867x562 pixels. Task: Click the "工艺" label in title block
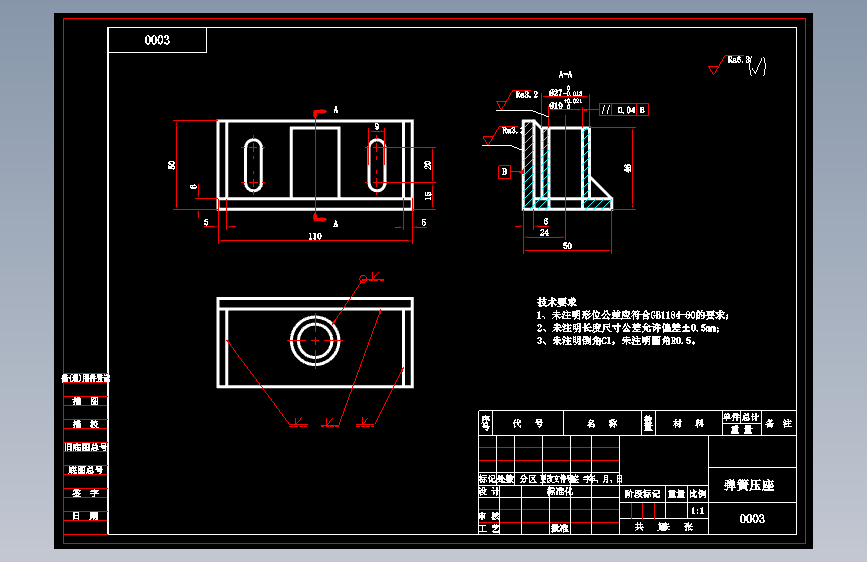click(x=489, y=528)
